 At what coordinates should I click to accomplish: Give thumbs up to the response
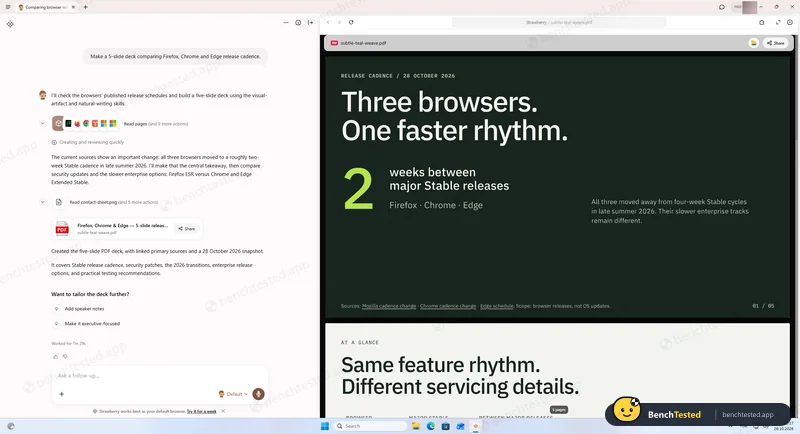point(56,356)
